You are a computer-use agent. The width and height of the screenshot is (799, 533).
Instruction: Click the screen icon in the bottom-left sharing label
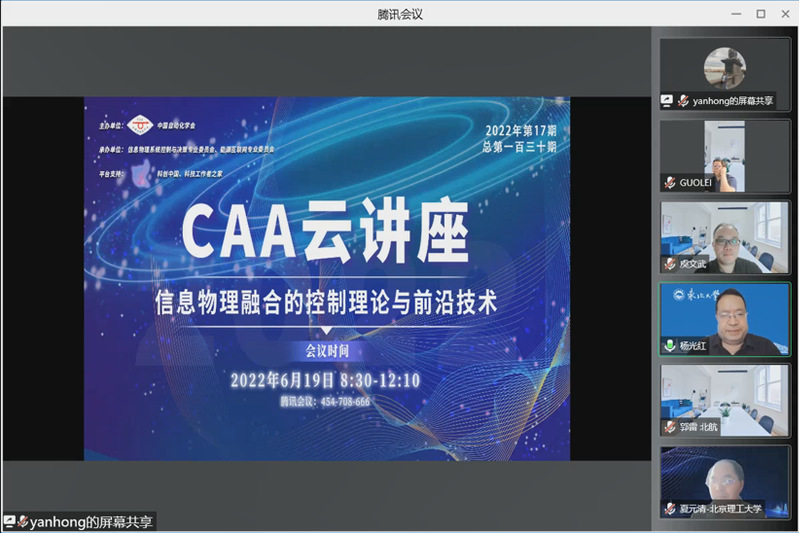tap(9, 522)
